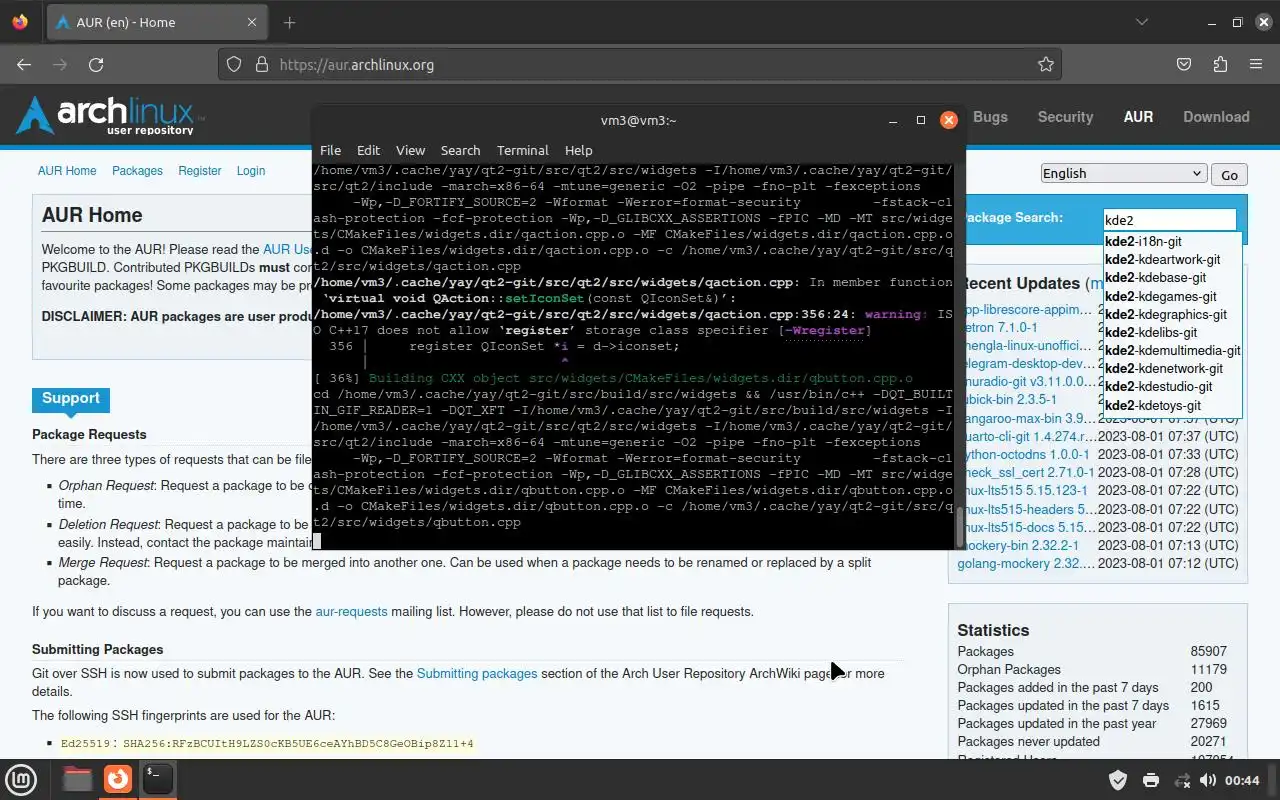Viewport: 1280px width, 800px height.
Task: Click the security shield tray icon
Action: coord(1118,780)
